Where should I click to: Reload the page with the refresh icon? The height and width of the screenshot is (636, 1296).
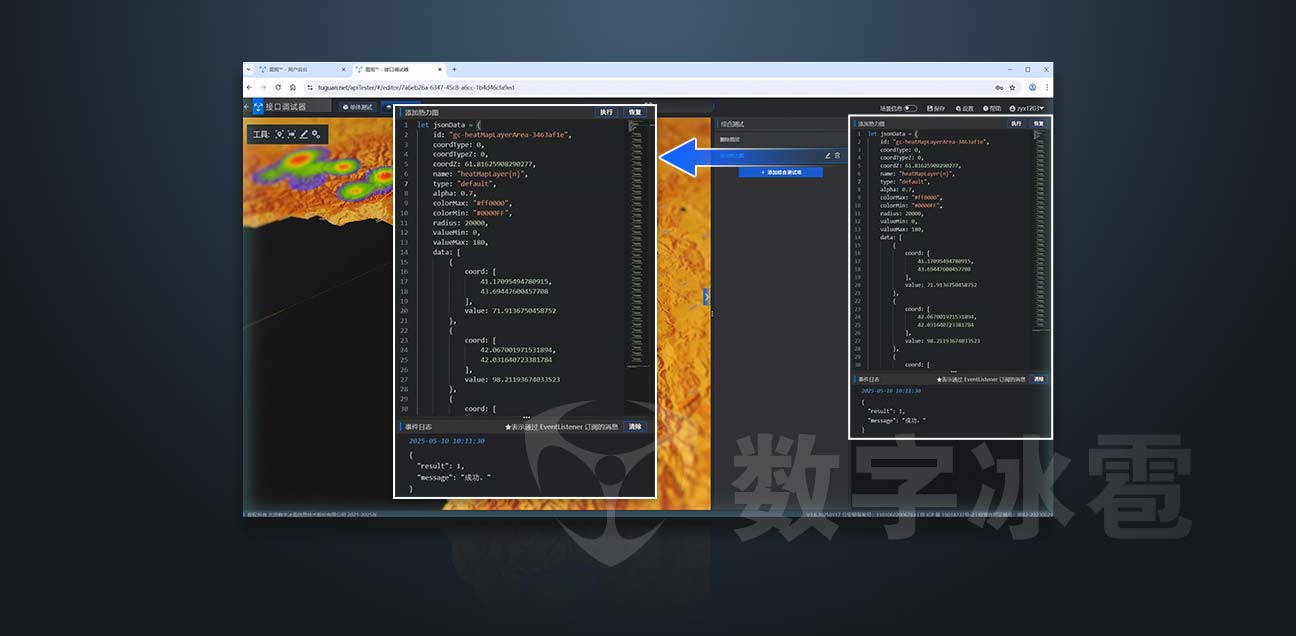point(278,87)
